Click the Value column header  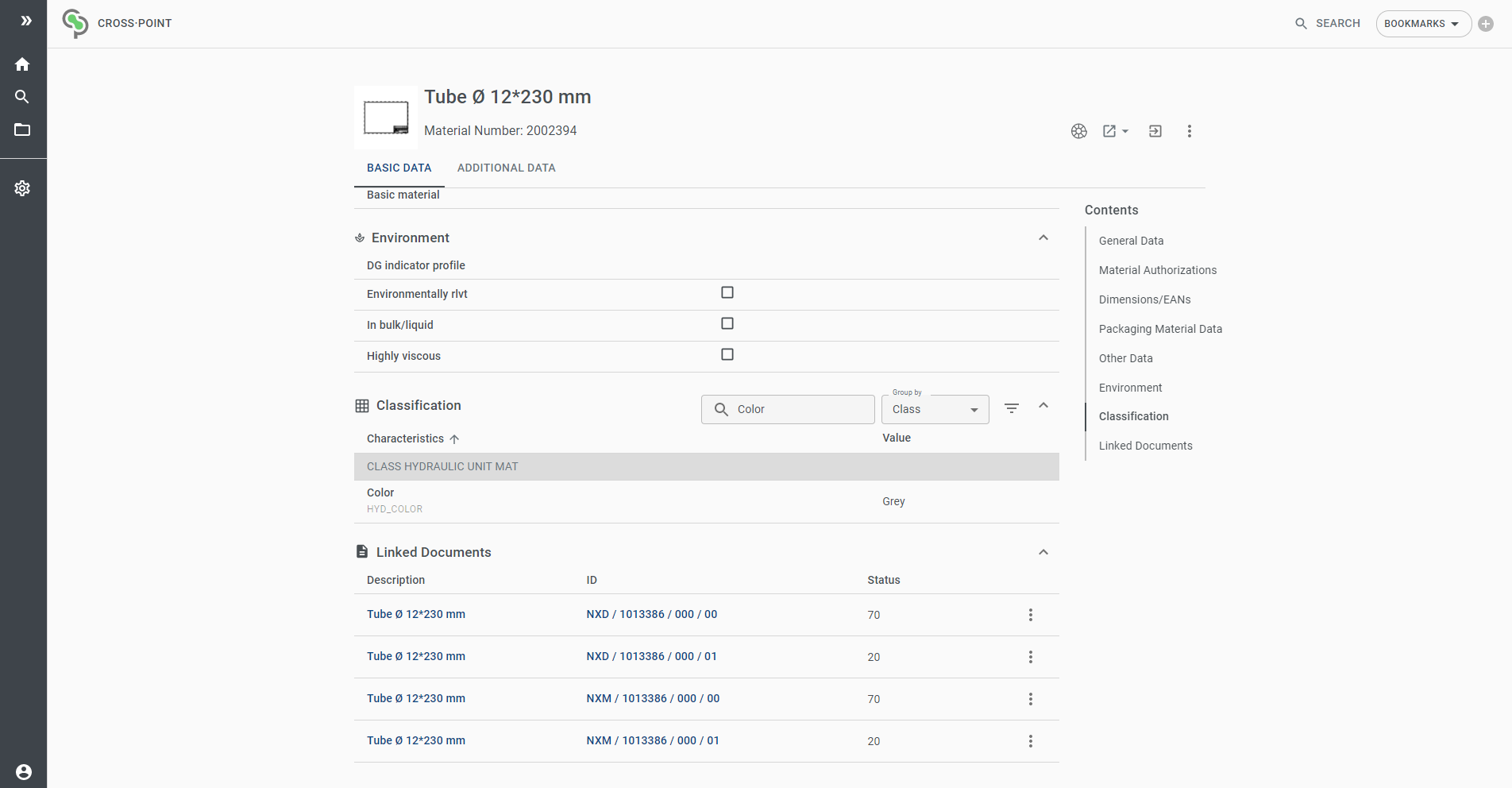point(897,438)
